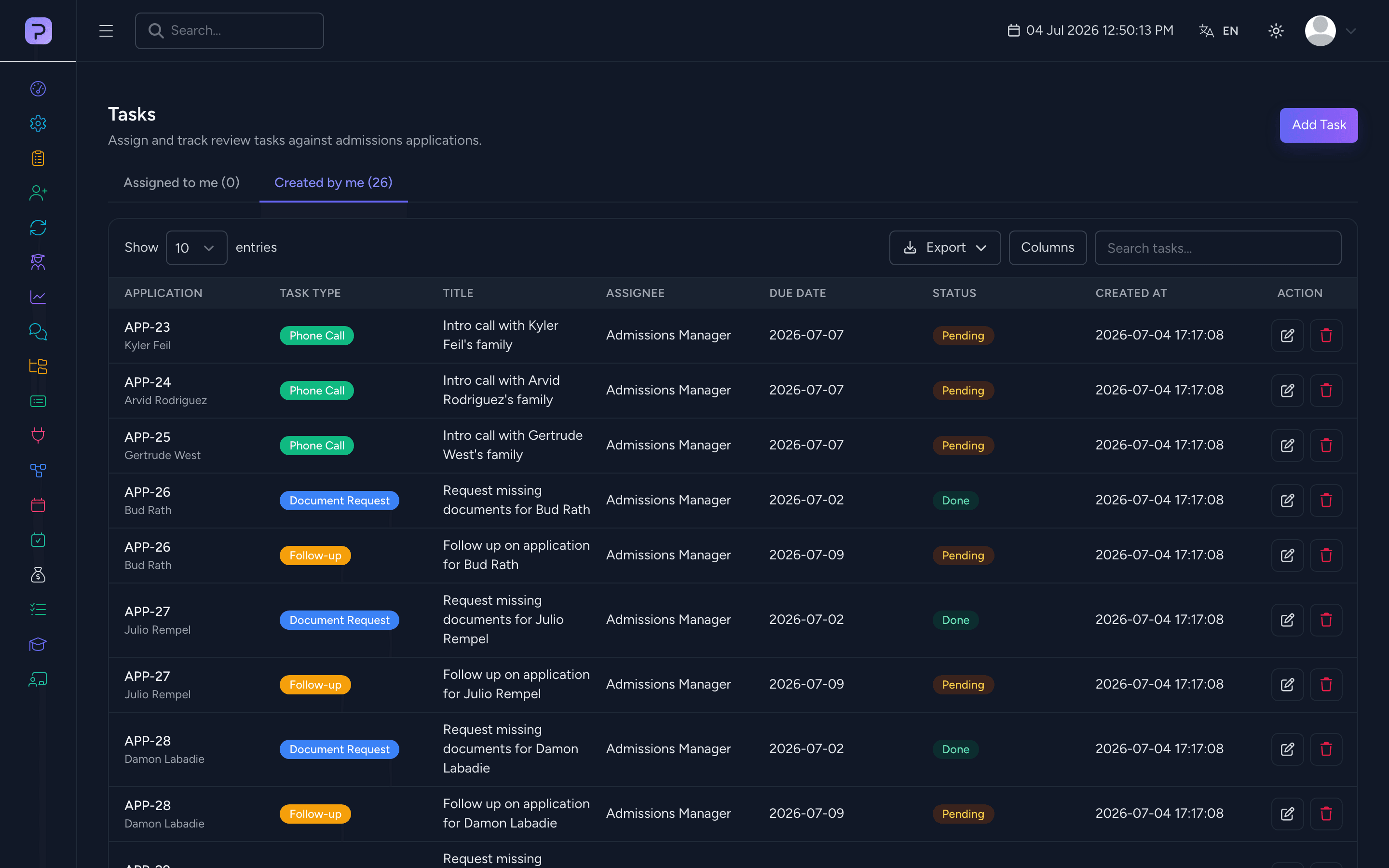
Task: Sort by the Status column header
Action: tap(954, 293)
